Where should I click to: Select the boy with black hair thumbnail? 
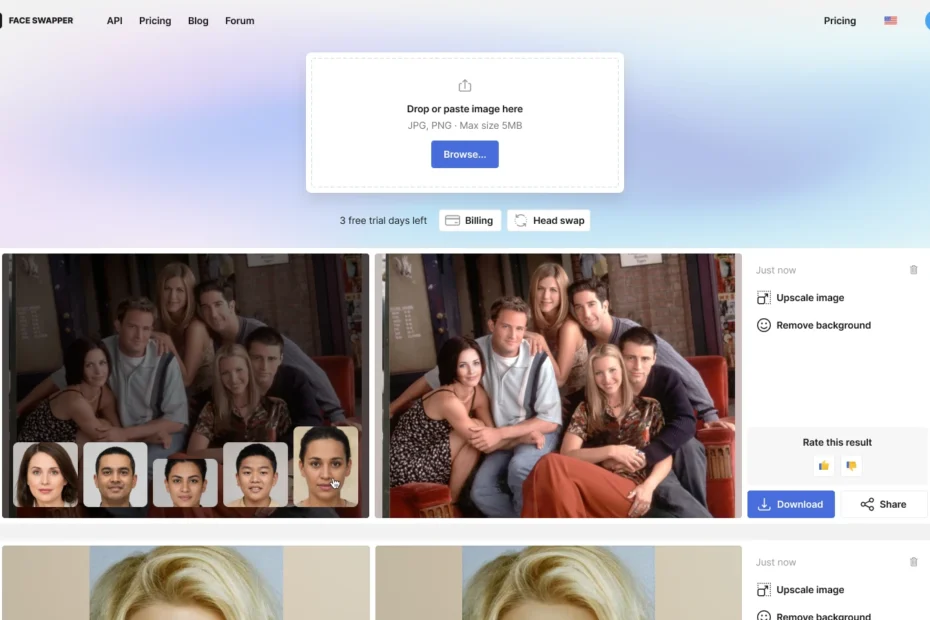click(x=256, y=475)
